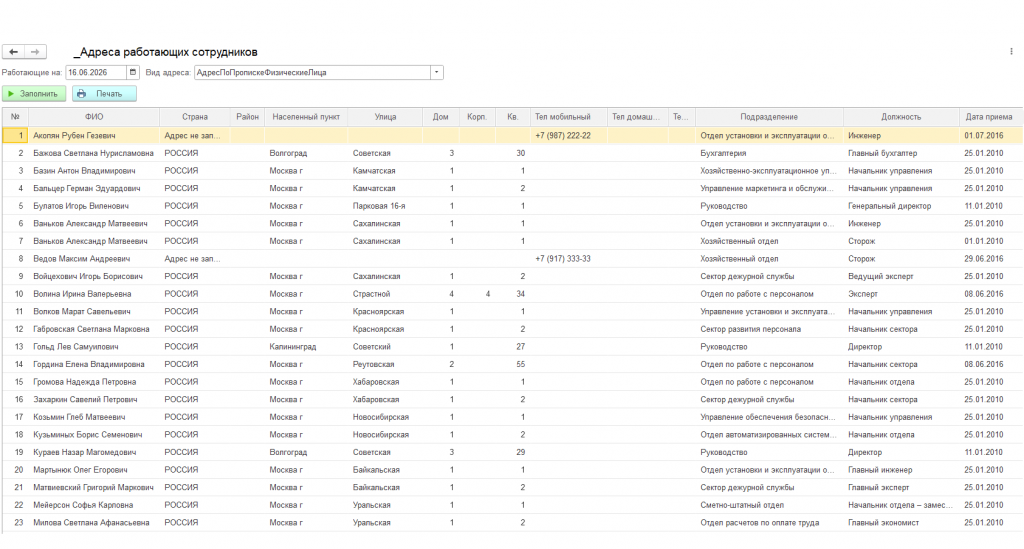Click hire date 01.07.2016
Image resolution: width=1024 pixels, height=549 pixels.
(x=991, y=136)
